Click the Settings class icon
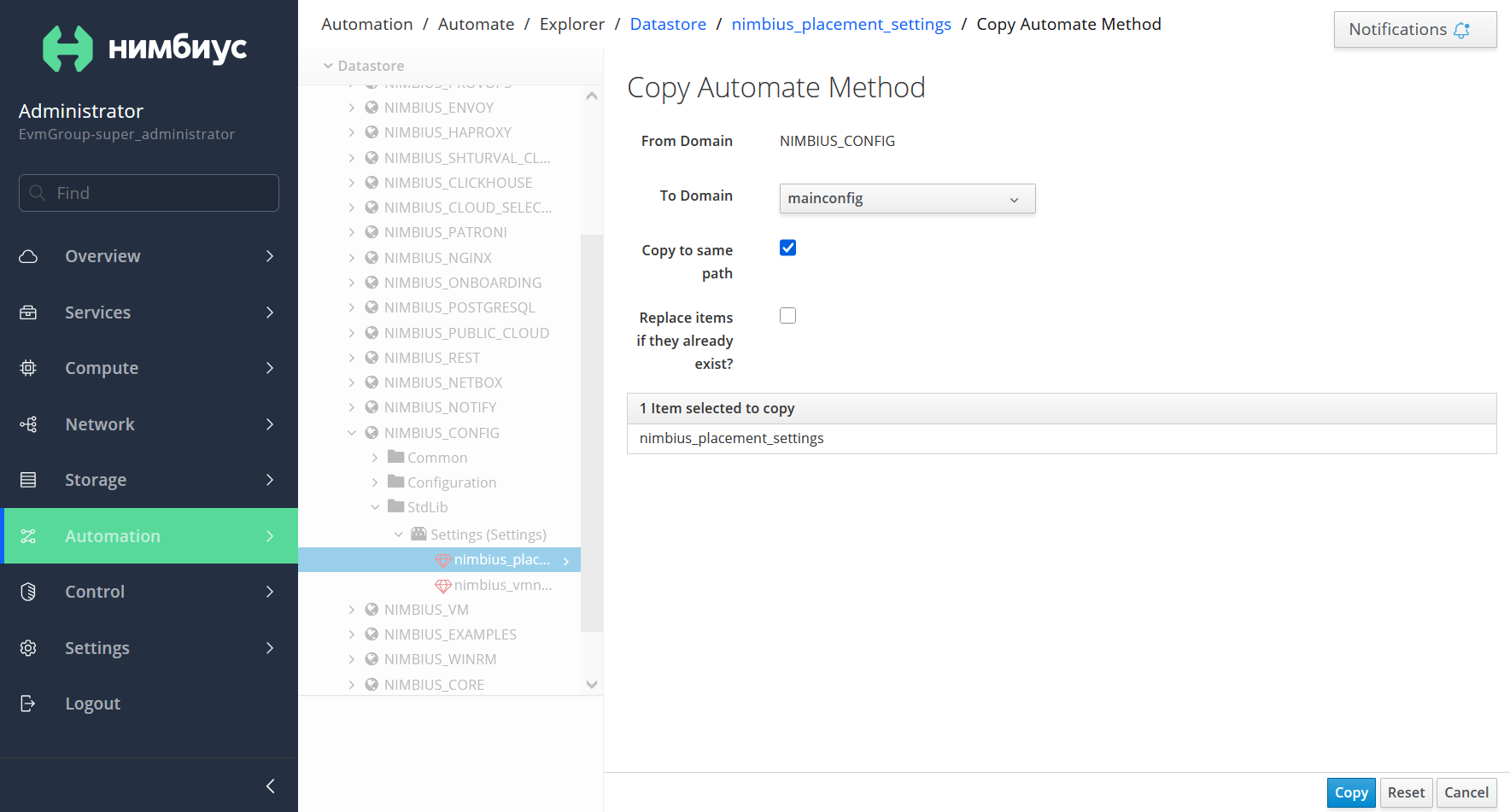This screenshot has width=1510, height=812. [418, 534]
